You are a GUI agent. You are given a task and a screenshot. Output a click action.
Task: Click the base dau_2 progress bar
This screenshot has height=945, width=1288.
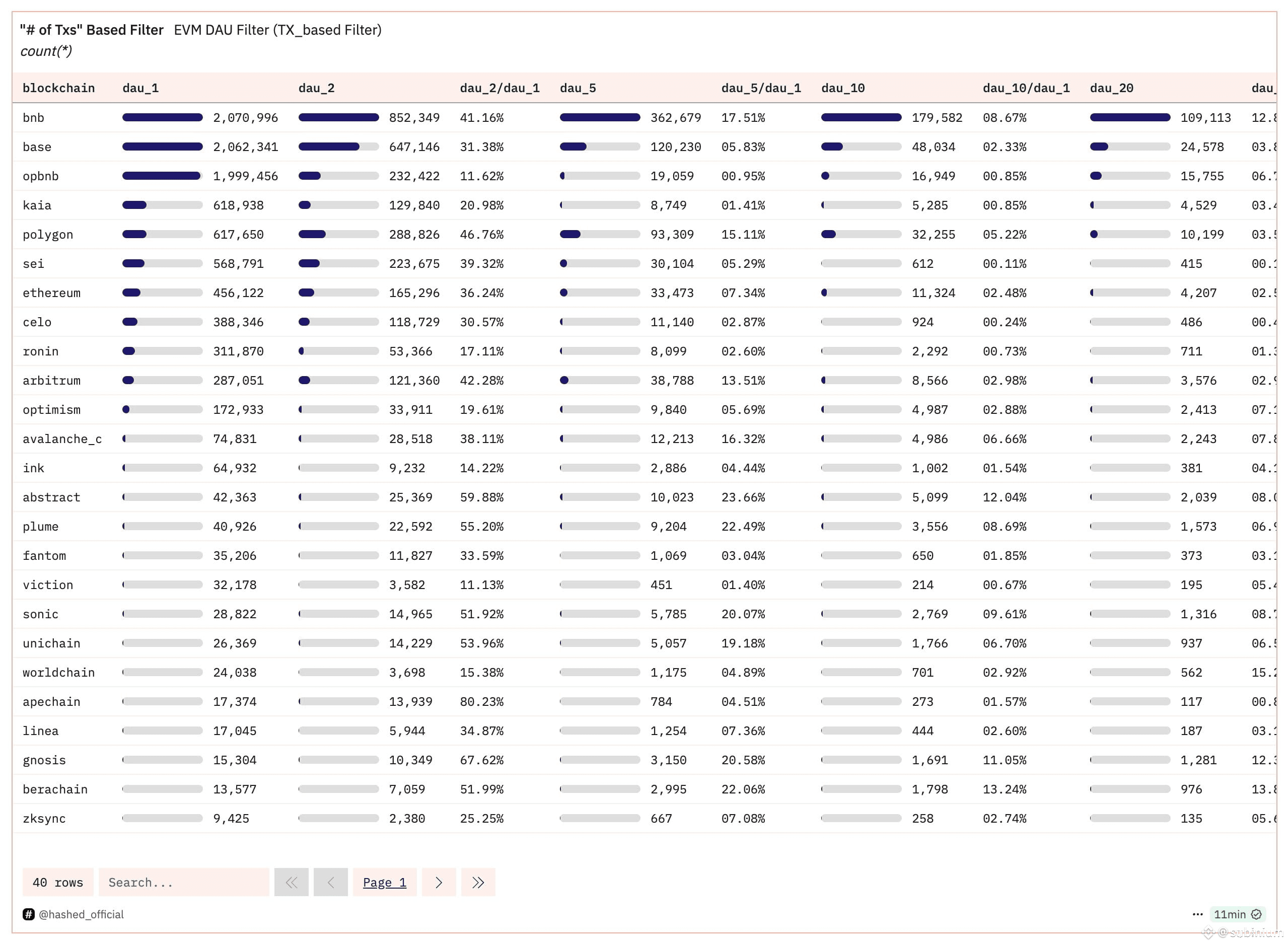[338, 147]
